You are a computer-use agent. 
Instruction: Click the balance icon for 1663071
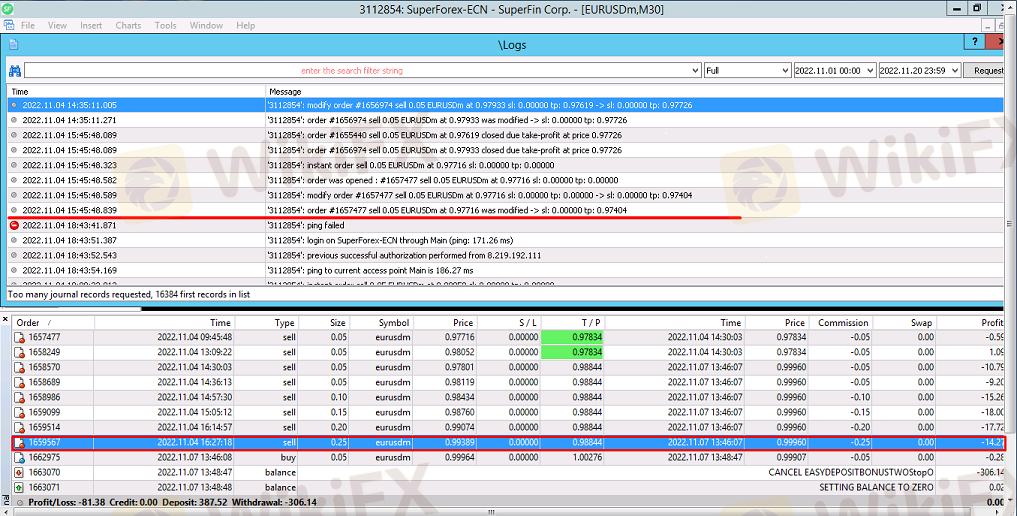click(x=19, y=487)
